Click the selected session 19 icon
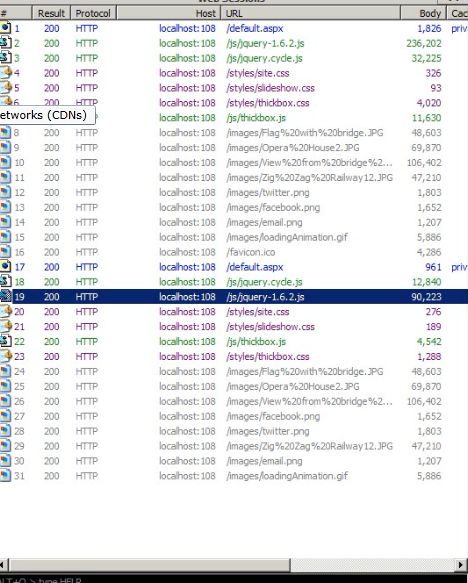This screenshot has width=468, height=583. click(x=5, y=296)
